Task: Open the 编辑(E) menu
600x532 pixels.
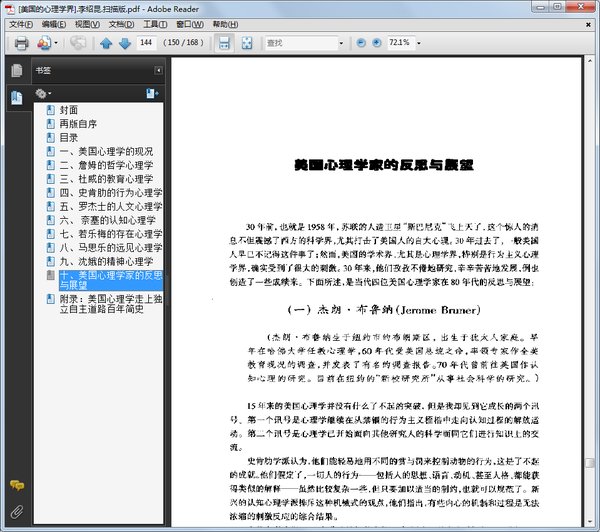Action: pyautogui.click(x=54, y=24)
